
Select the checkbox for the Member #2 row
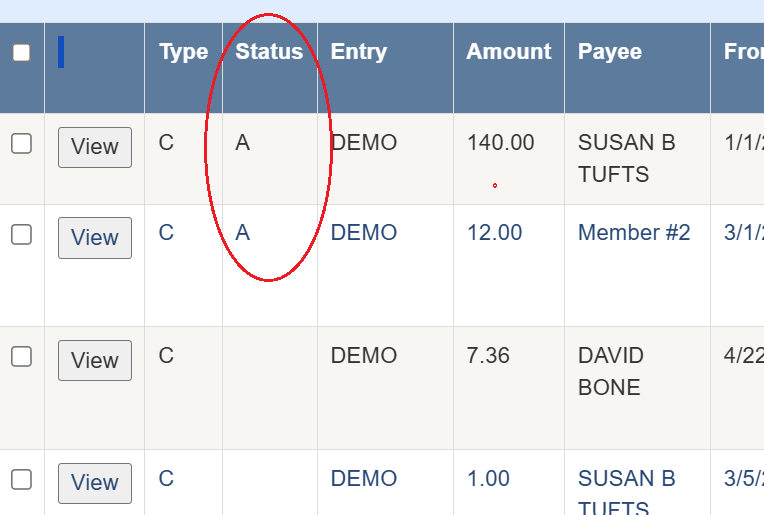coord(21,235)
